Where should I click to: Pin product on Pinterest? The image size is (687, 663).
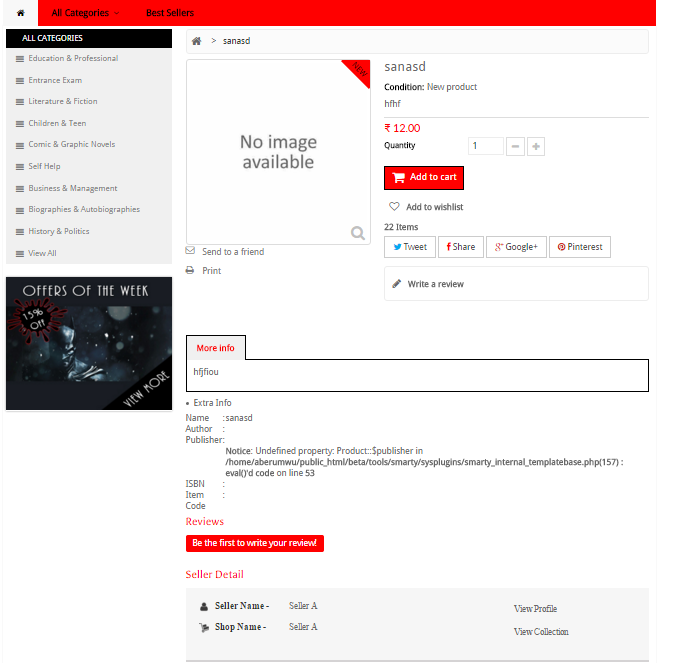tap(580, 247)
